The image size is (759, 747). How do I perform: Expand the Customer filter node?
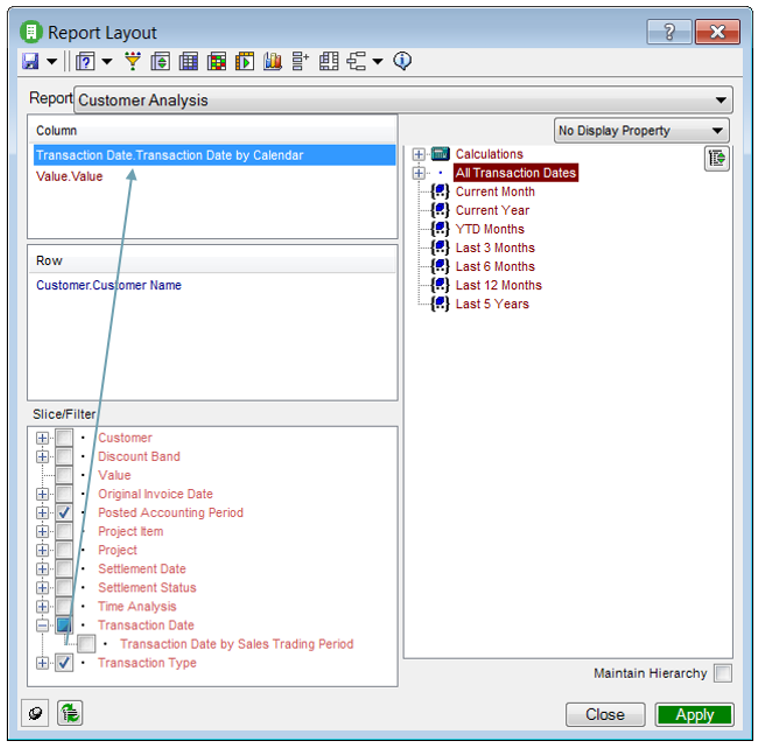43,438
